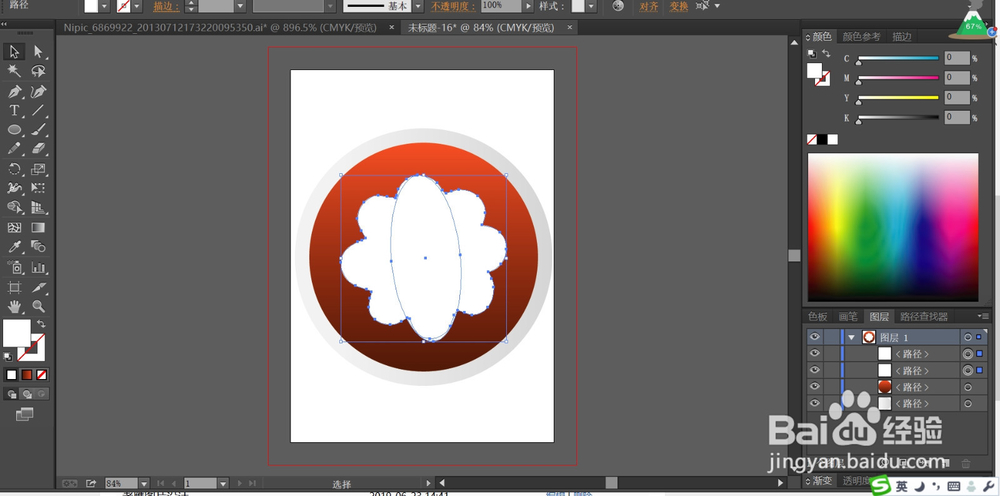
Task: Select the Pencil tool
Action: (14, 149)
